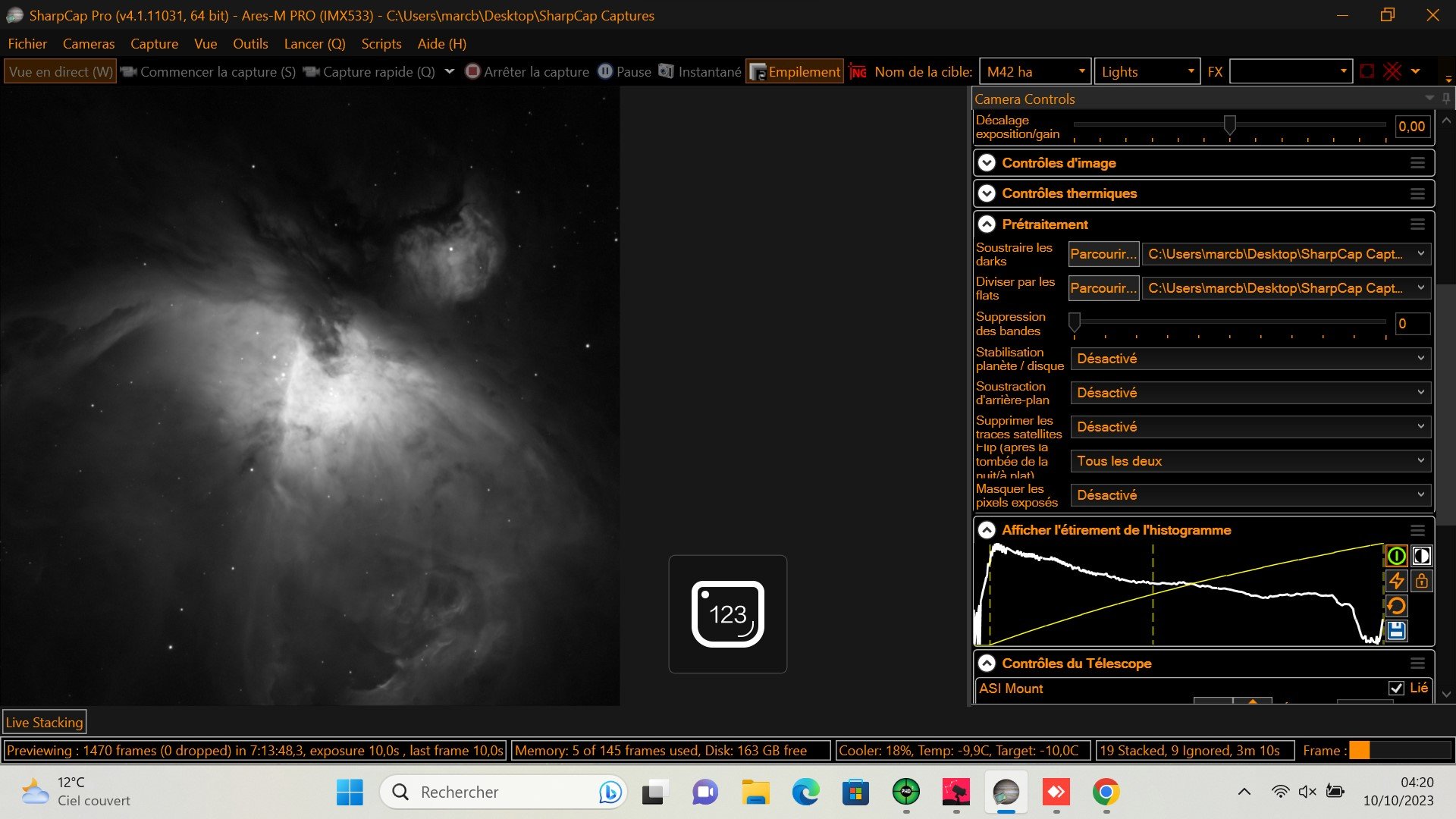Click the Suppression des bandes value field
The image size is (1456, 819).
tap(1413, 324)
